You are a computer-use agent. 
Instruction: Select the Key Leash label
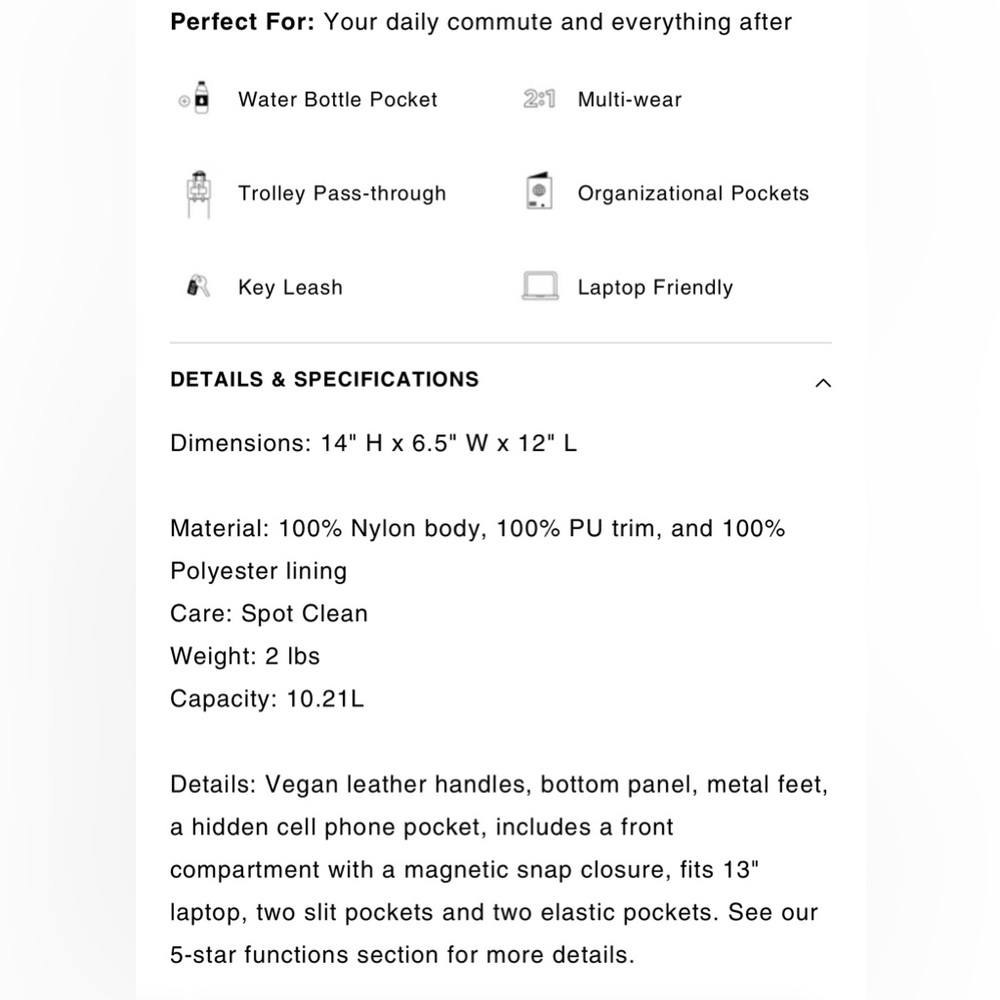290,287
